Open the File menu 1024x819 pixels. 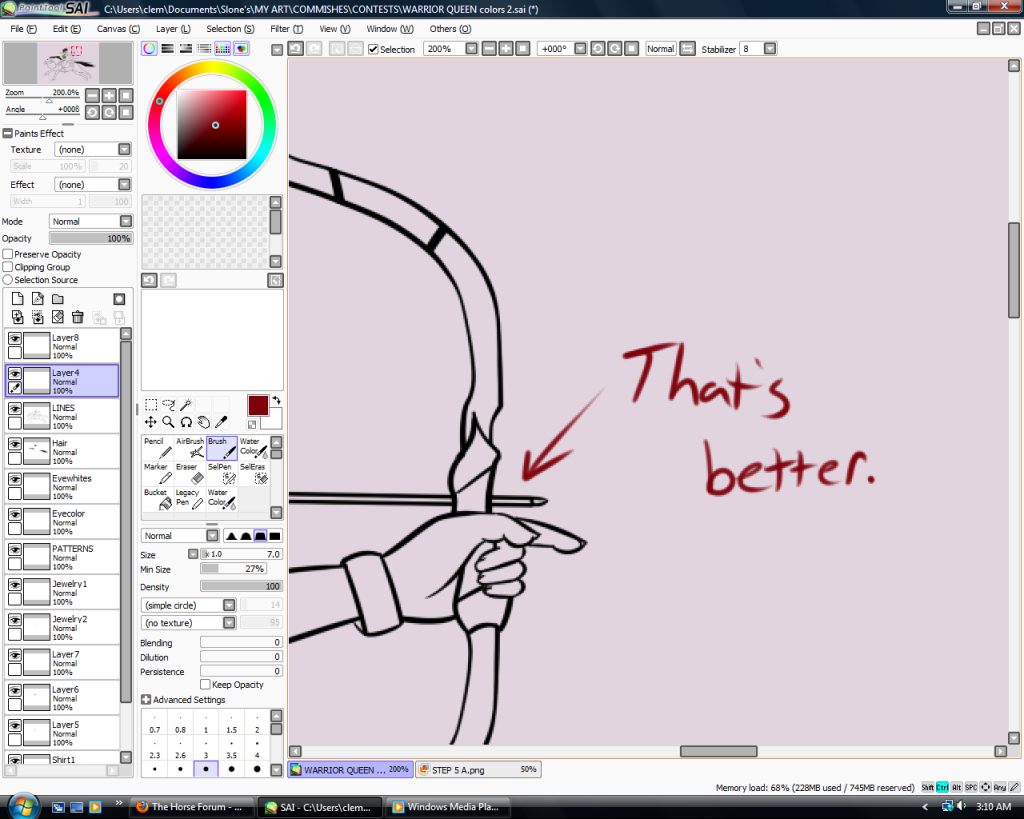point(24,29)
